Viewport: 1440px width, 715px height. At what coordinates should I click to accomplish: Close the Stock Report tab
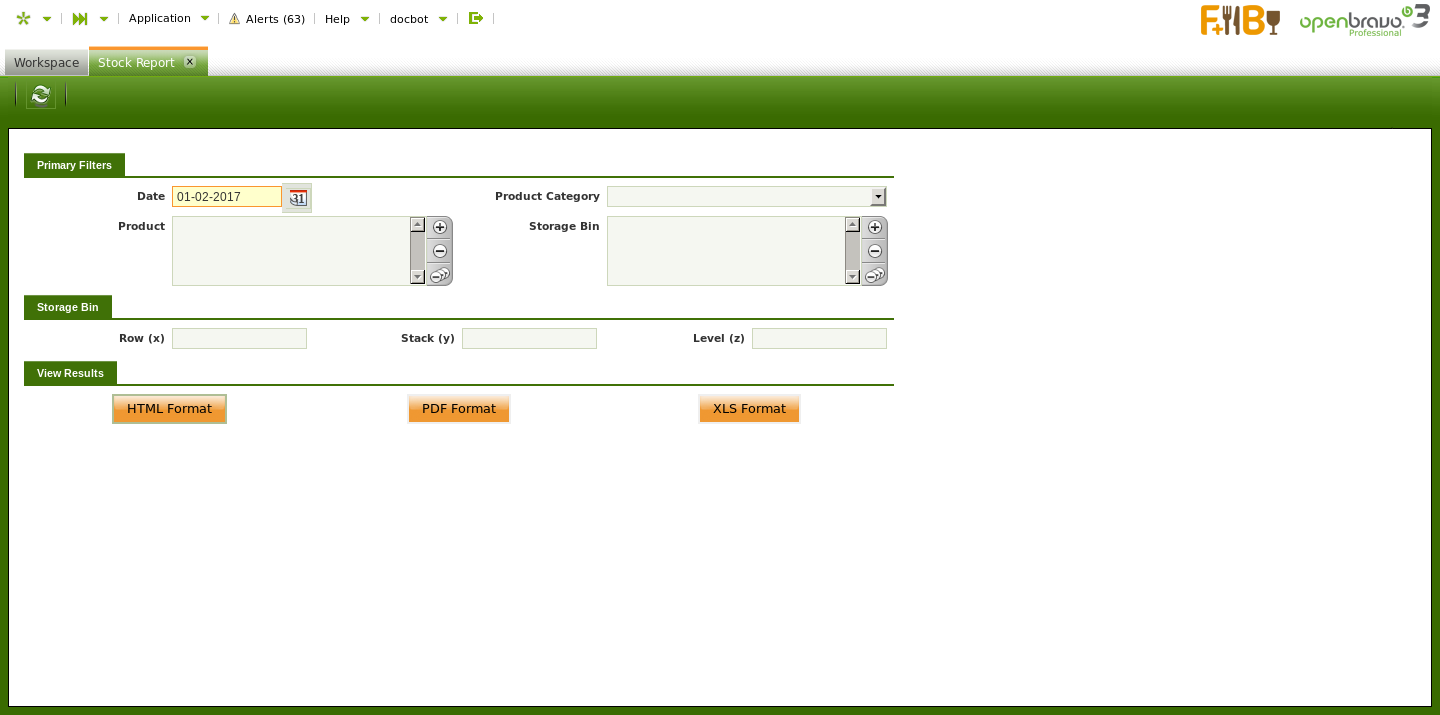[190, 62]
